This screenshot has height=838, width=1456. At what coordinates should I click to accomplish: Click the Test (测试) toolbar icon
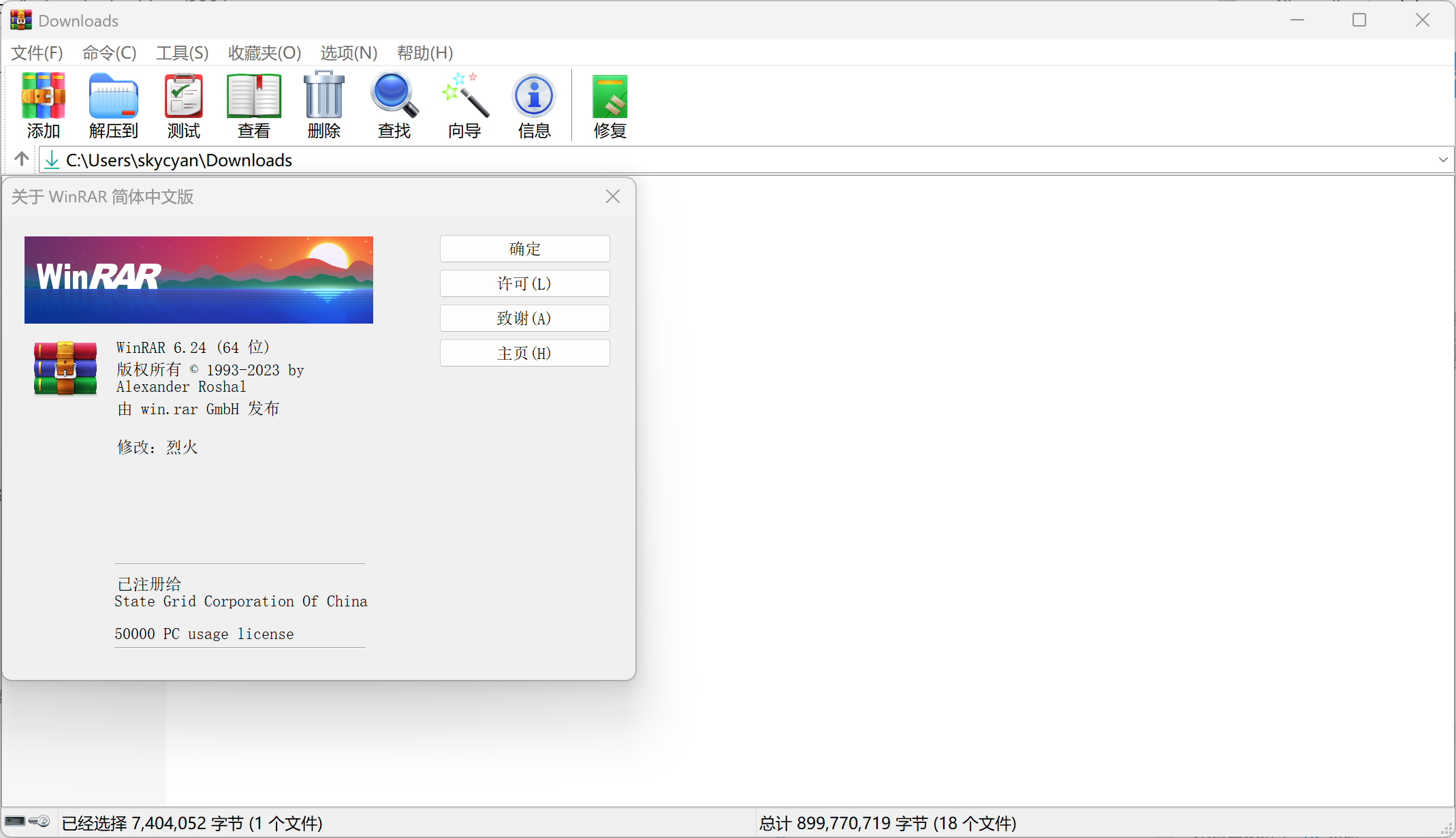[184, 106]
